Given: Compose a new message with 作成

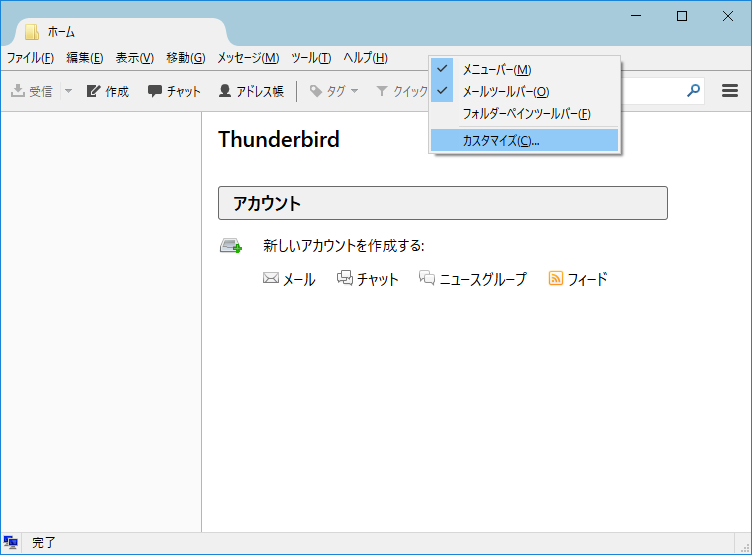Looking at the screenshot, I should click(108, 91).
